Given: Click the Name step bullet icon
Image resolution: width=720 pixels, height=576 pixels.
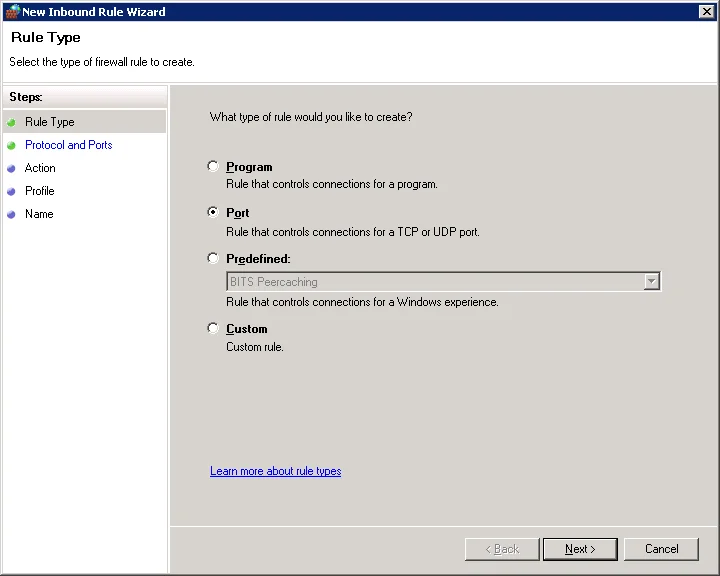Looking at the screenshot, I should tap(12, 215).
